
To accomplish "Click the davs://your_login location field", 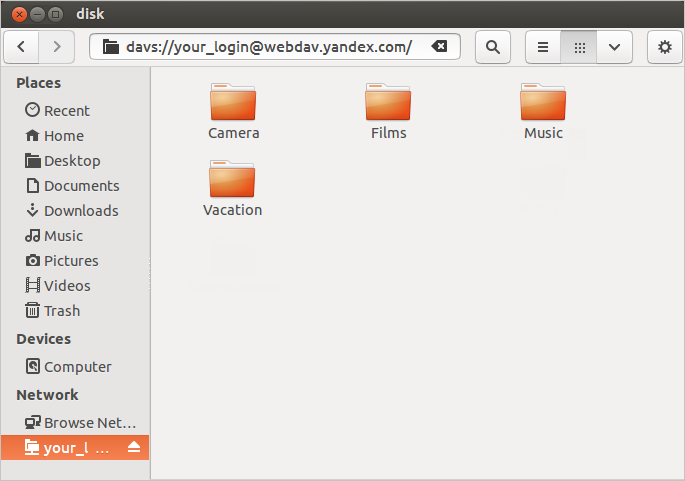I will tap(275, 46).
